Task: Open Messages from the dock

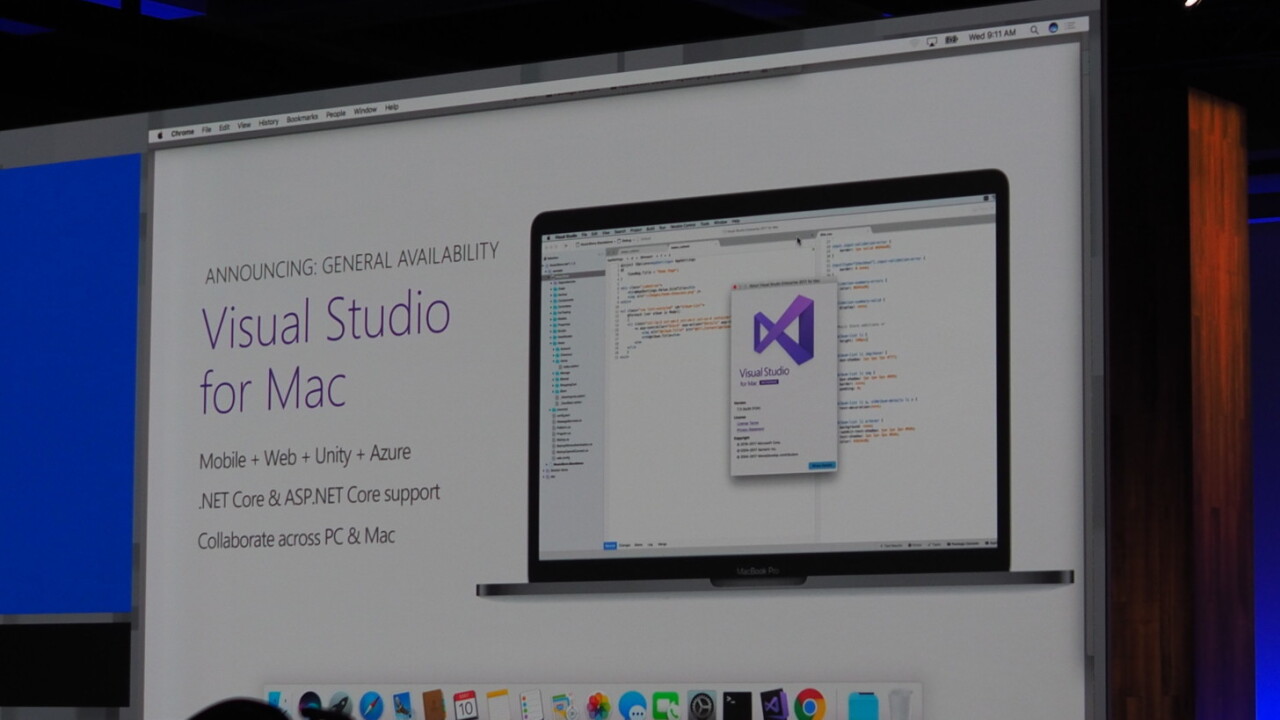Action: (632, 705)
